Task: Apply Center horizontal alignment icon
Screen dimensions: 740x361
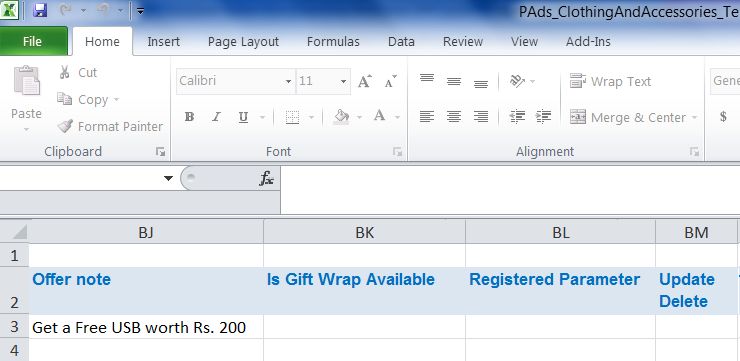Action: pyautogui.click(x=454, y=116)
